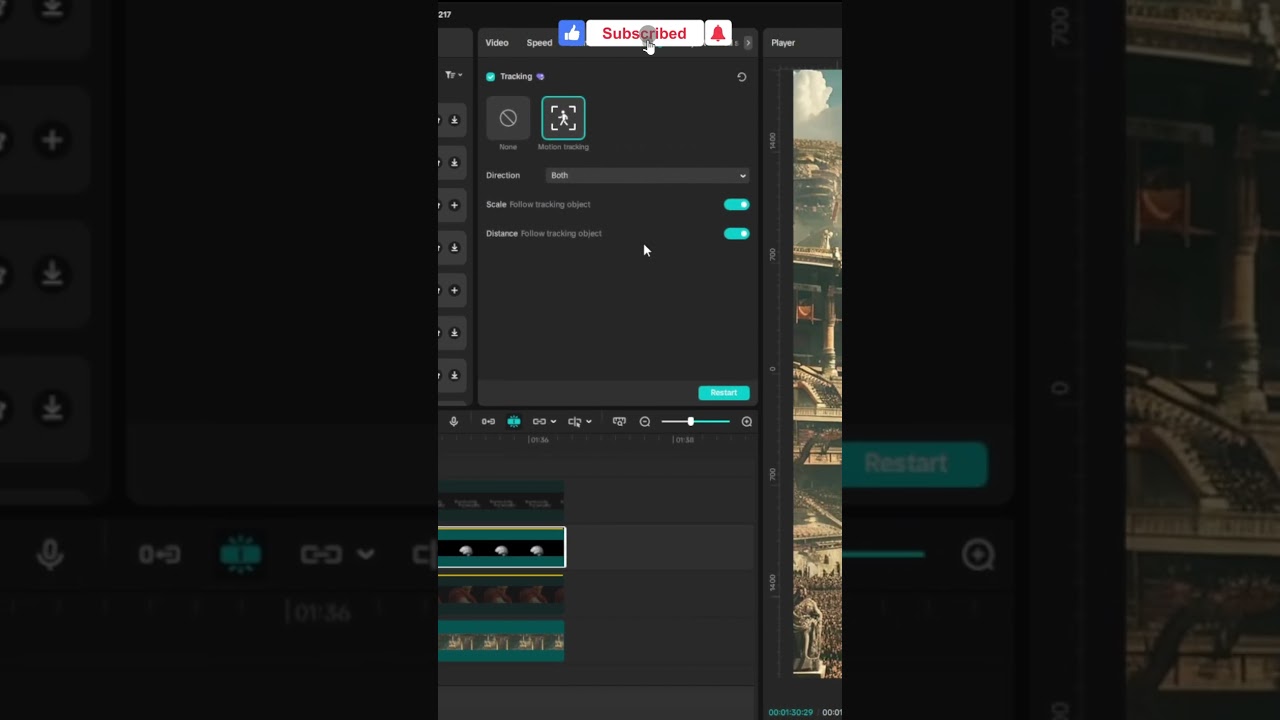Show more tabs with the right arrow

click(747, 43)
